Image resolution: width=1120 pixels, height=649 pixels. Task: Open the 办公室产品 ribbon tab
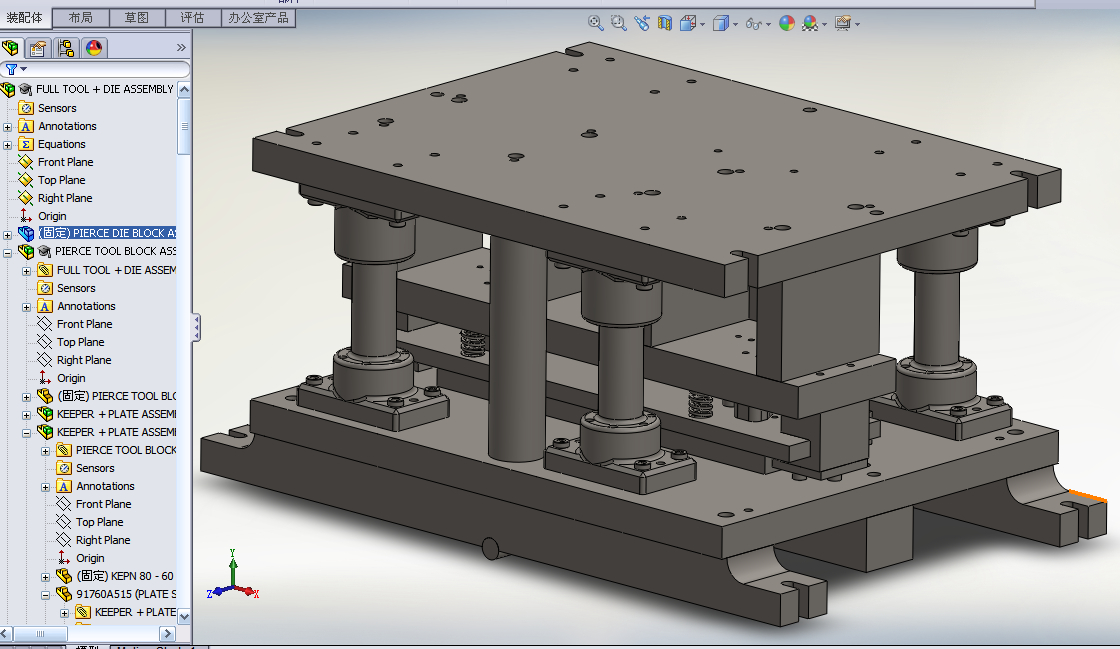click(x=258, y=18)
